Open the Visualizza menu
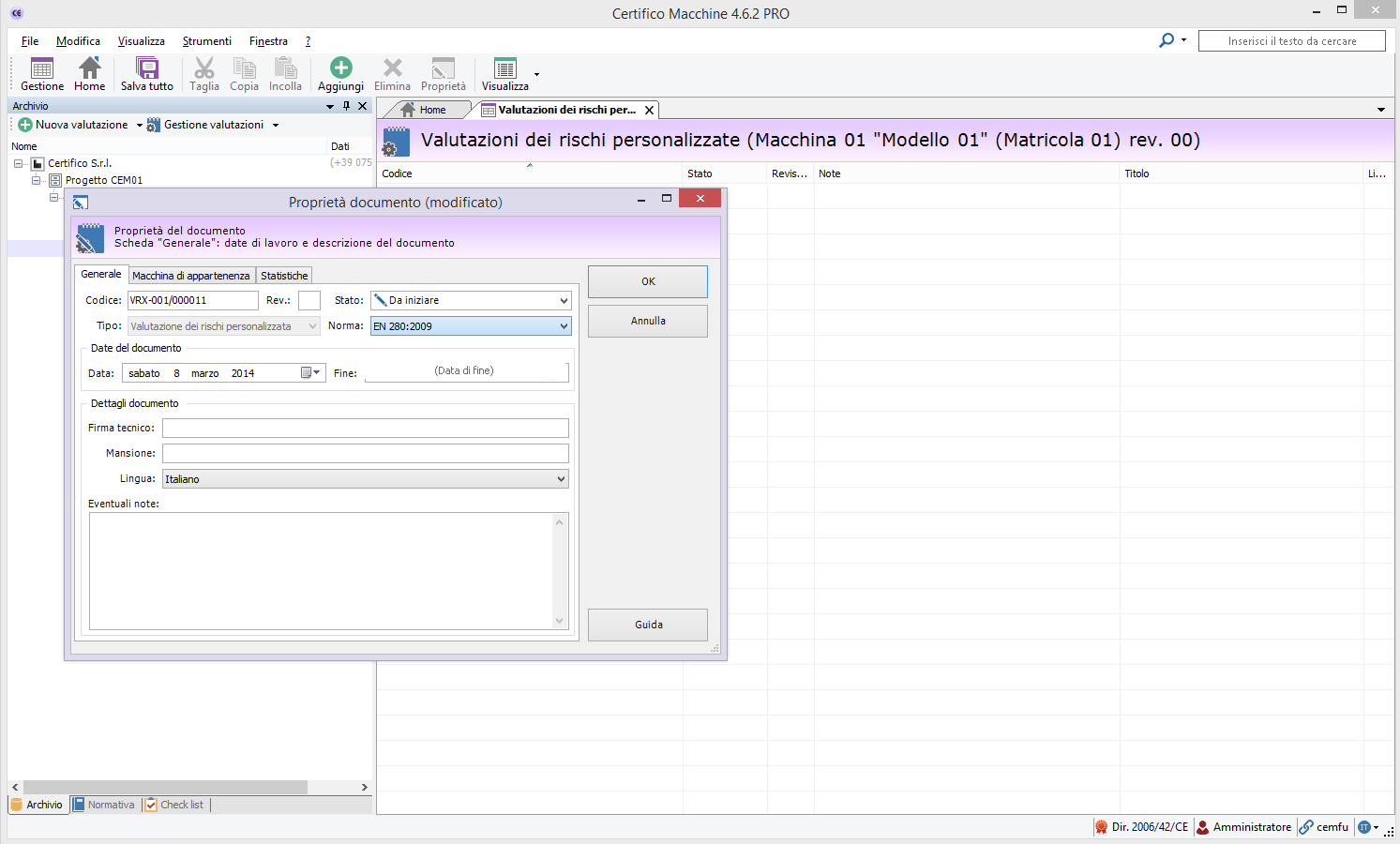The height and width of the screenshot is (844, 1400). click(x=142, y=41)
